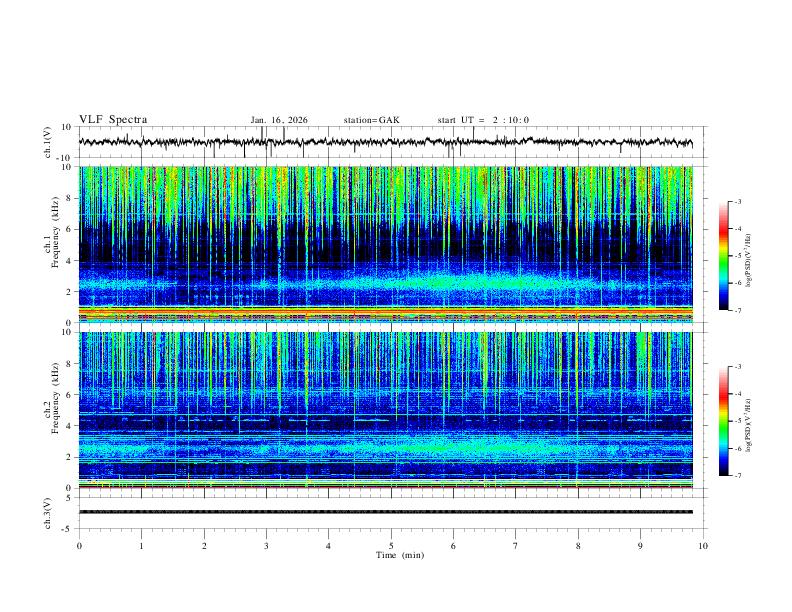This screenshot has width=792, height=612.
Task: Click tick label "3" on the Time axis
Action: tap(266, 546)
